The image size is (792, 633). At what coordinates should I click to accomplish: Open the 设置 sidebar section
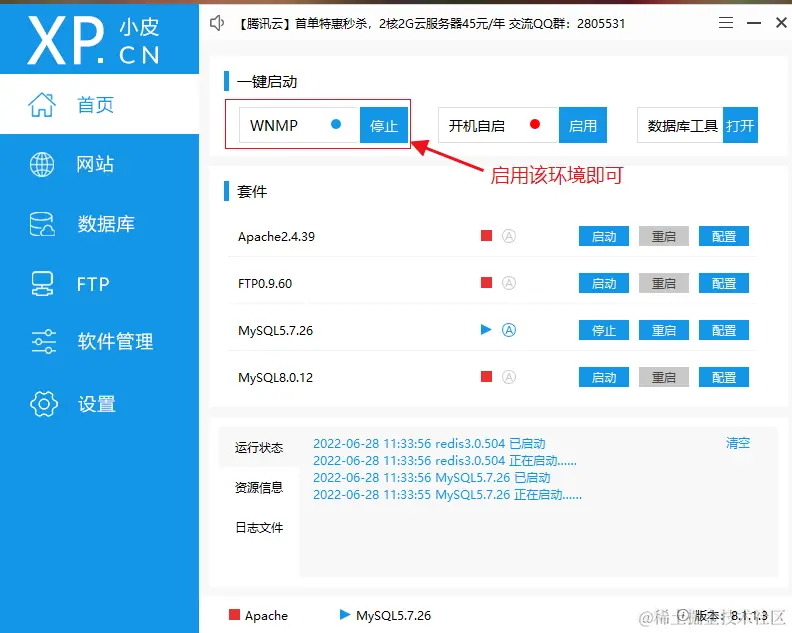coord(100,404)
